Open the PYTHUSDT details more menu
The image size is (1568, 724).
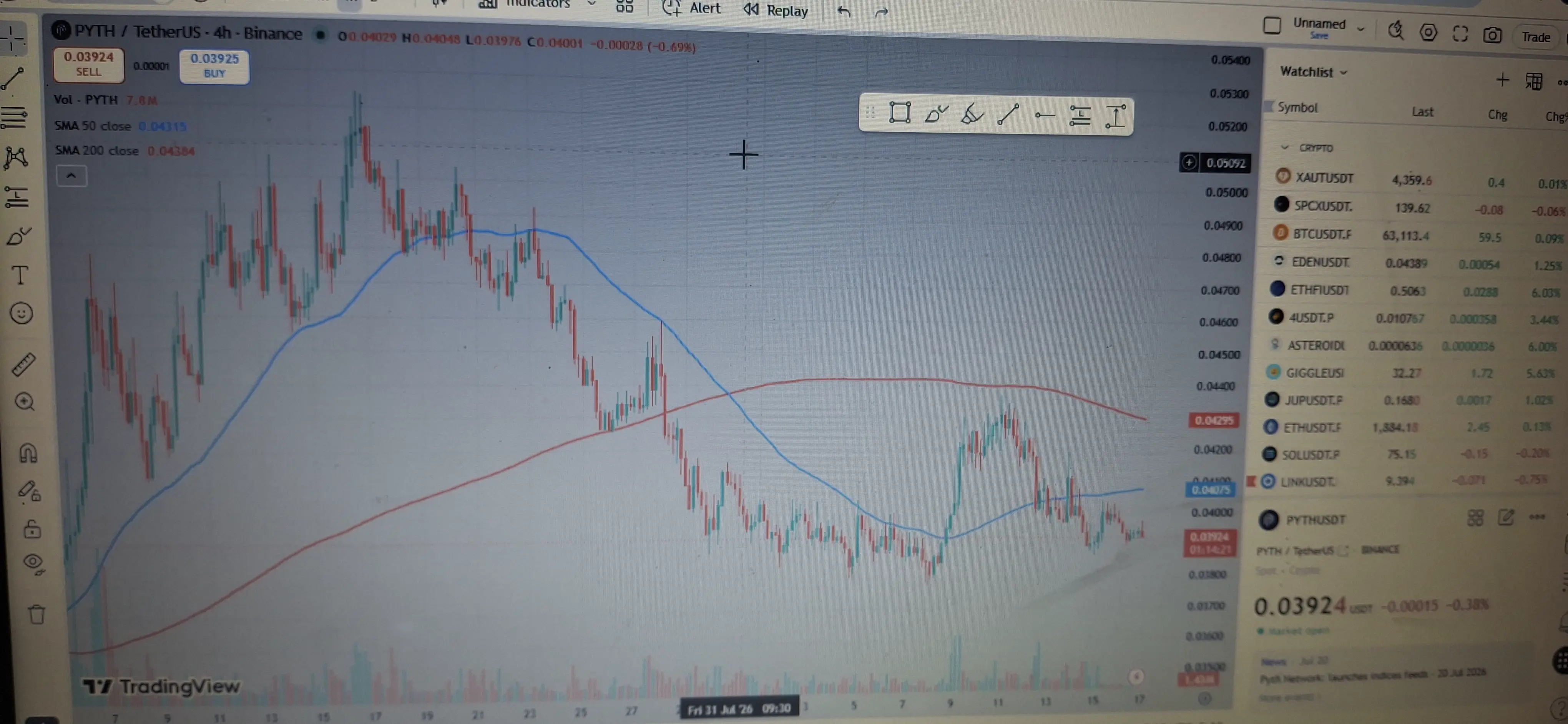pyautogui.click(x=1537, y=517)
